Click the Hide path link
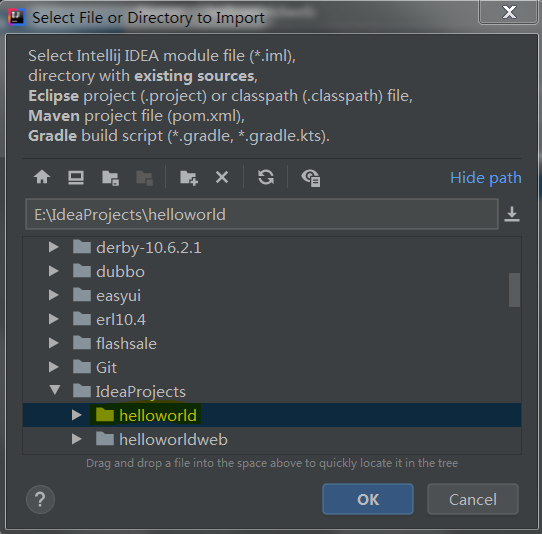The image size is (542, 534). pos(486,178)
